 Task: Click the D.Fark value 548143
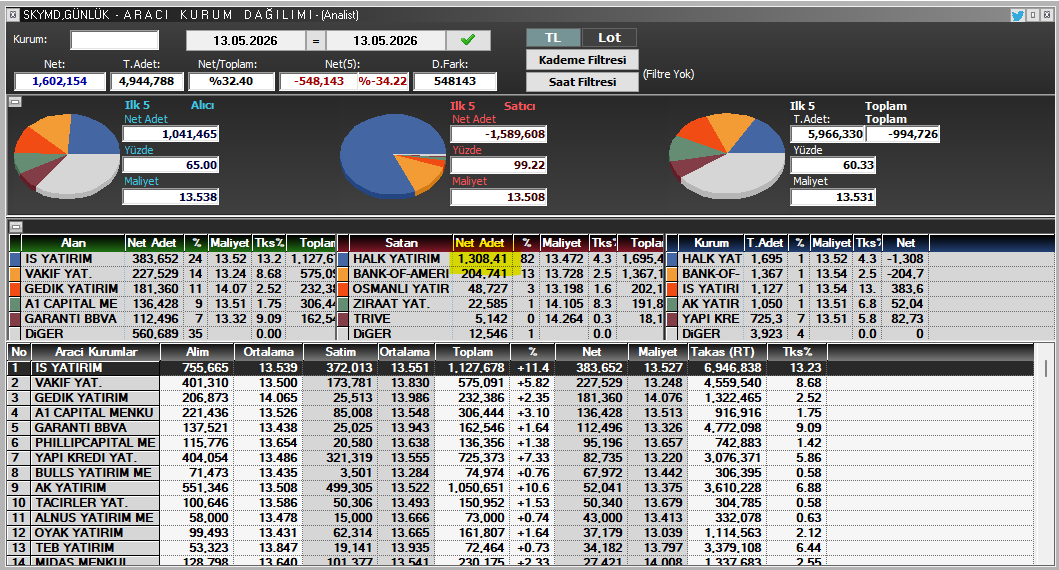coord(455,81)
